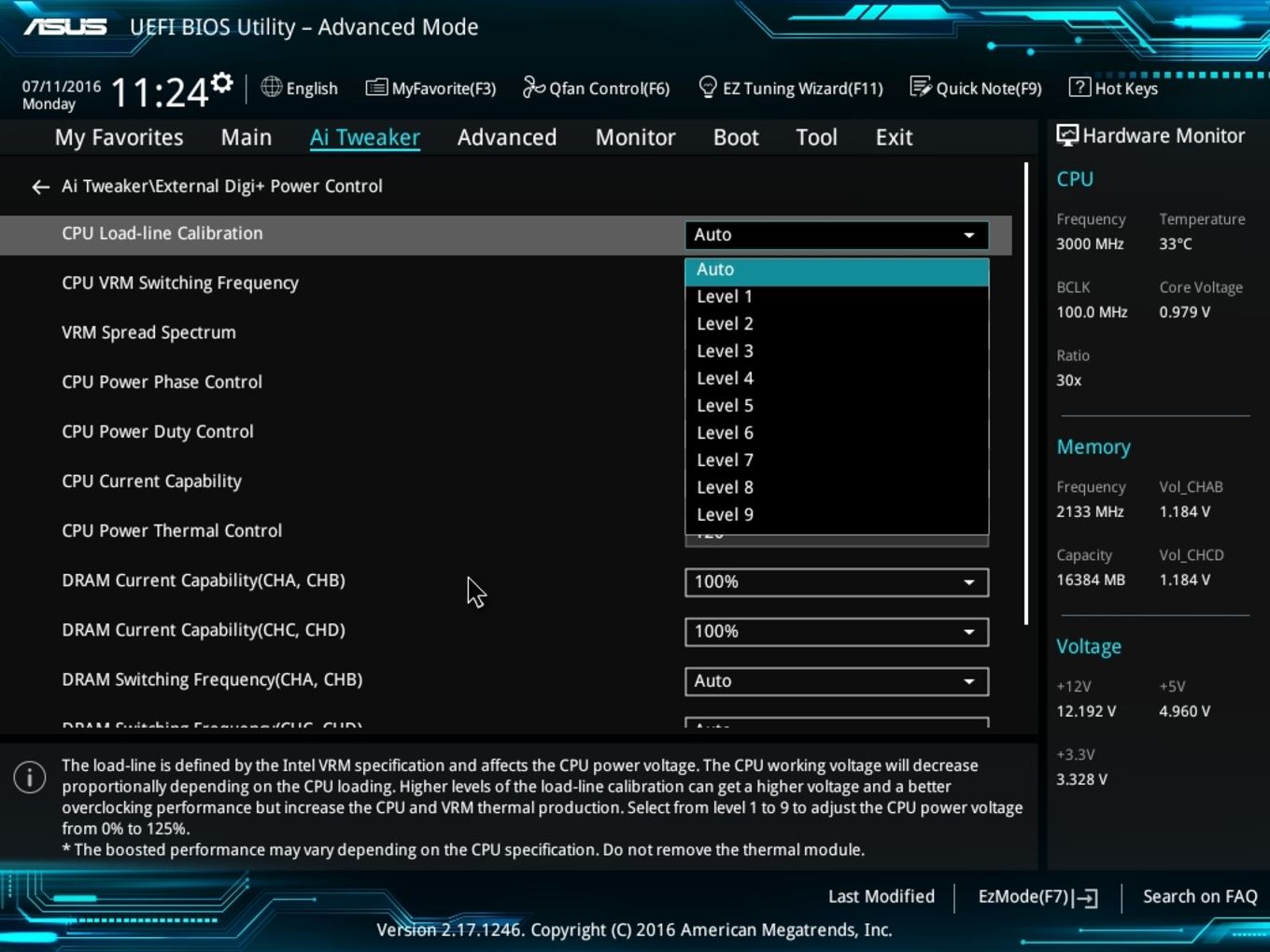1270x952 pixels.
Task: Choose Level 9 option
Action: pyautogui.click(x=837, y=514)
